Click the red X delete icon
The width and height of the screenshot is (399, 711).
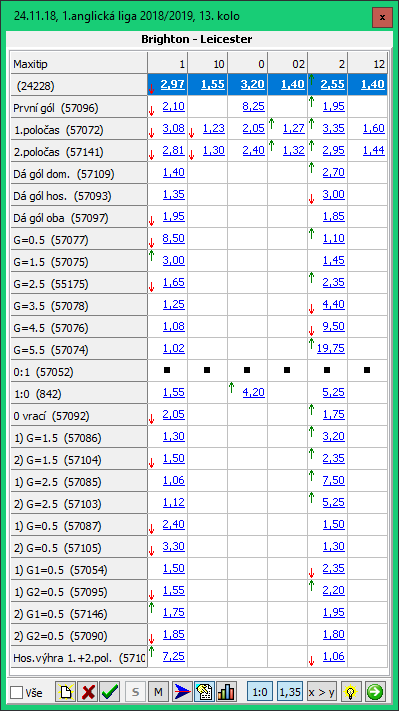pos(88,692)
